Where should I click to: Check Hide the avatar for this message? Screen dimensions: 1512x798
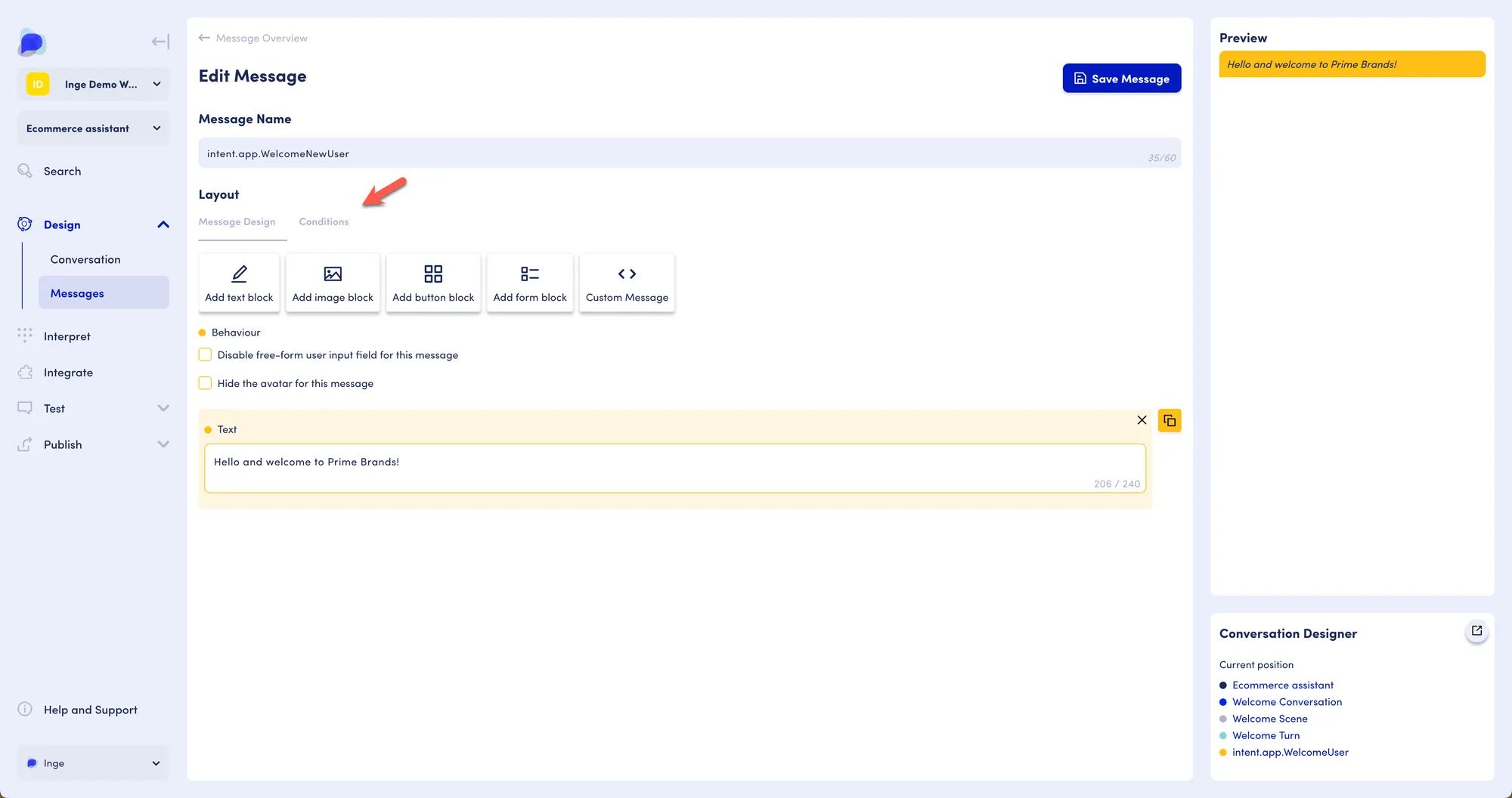(x=205, y=383)
